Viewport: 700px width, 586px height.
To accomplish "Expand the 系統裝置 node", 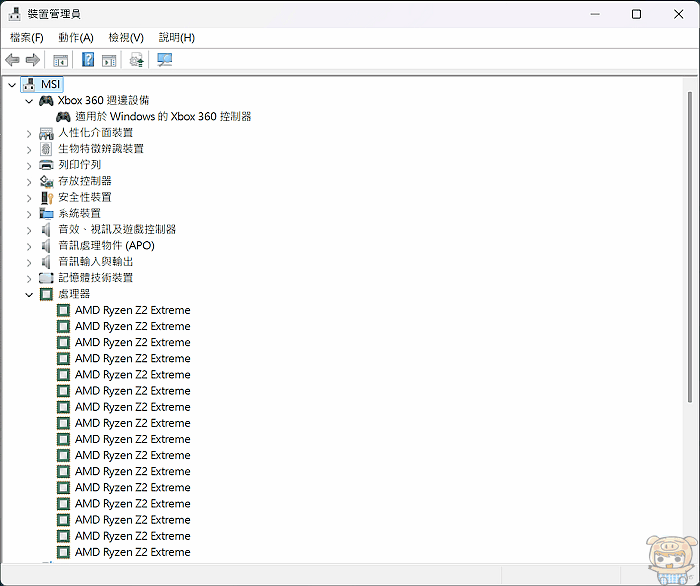I will click(x=29, y=214).
